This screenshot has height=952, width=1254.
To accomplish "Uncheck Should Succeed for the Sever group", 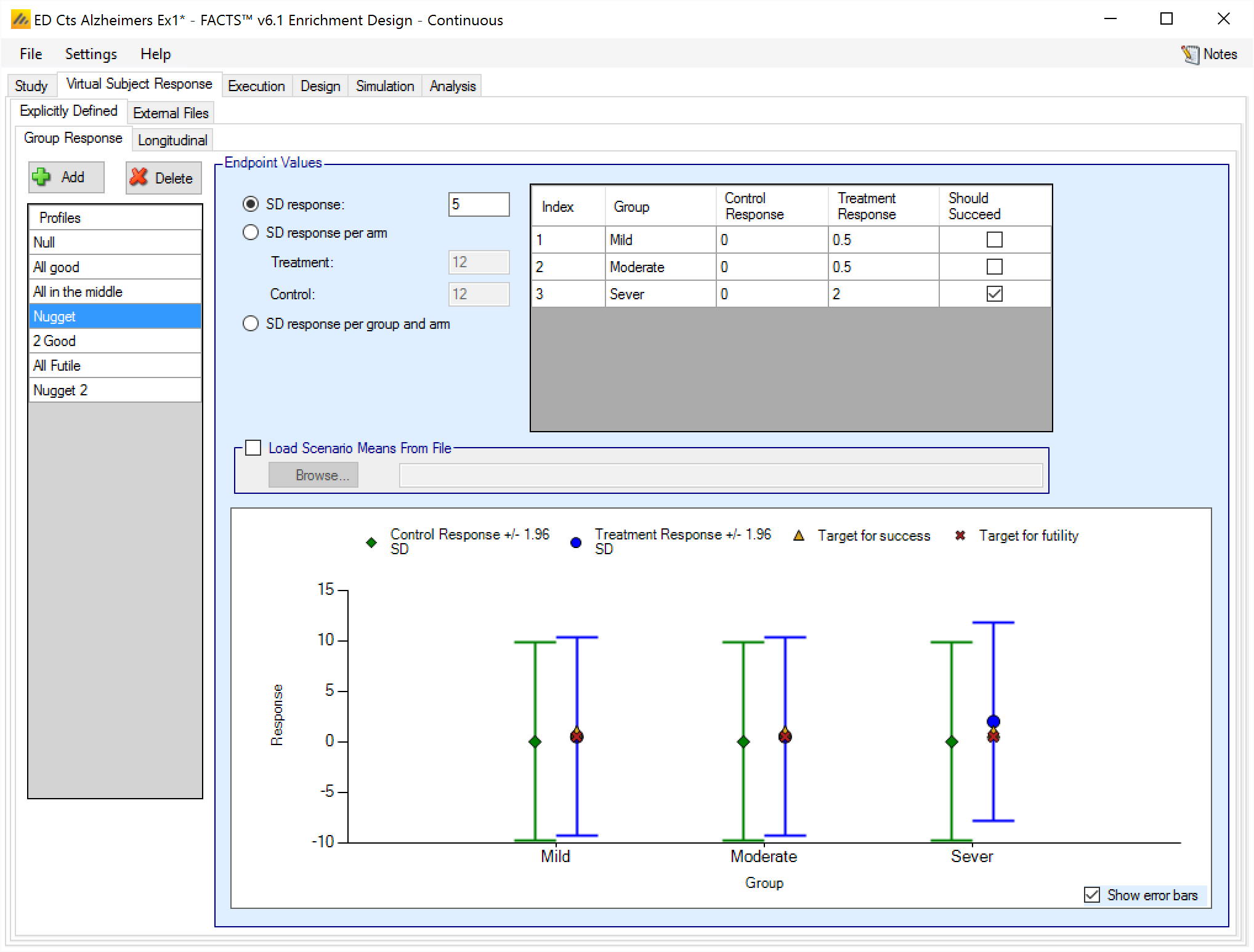I will (x=994, y=294).
